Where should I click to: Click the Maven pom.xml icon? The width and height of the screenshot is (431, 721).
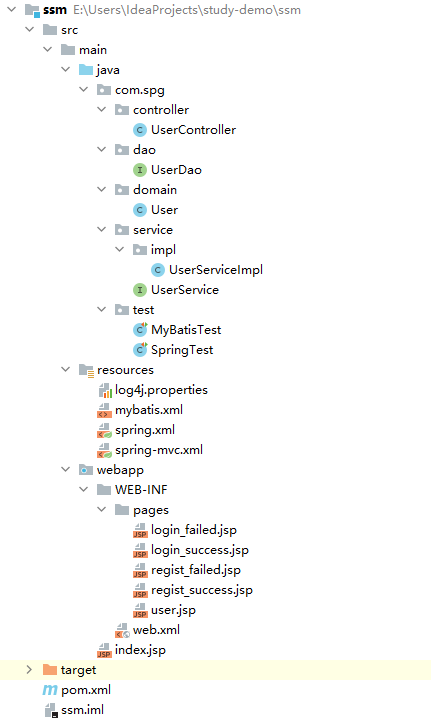50,690
